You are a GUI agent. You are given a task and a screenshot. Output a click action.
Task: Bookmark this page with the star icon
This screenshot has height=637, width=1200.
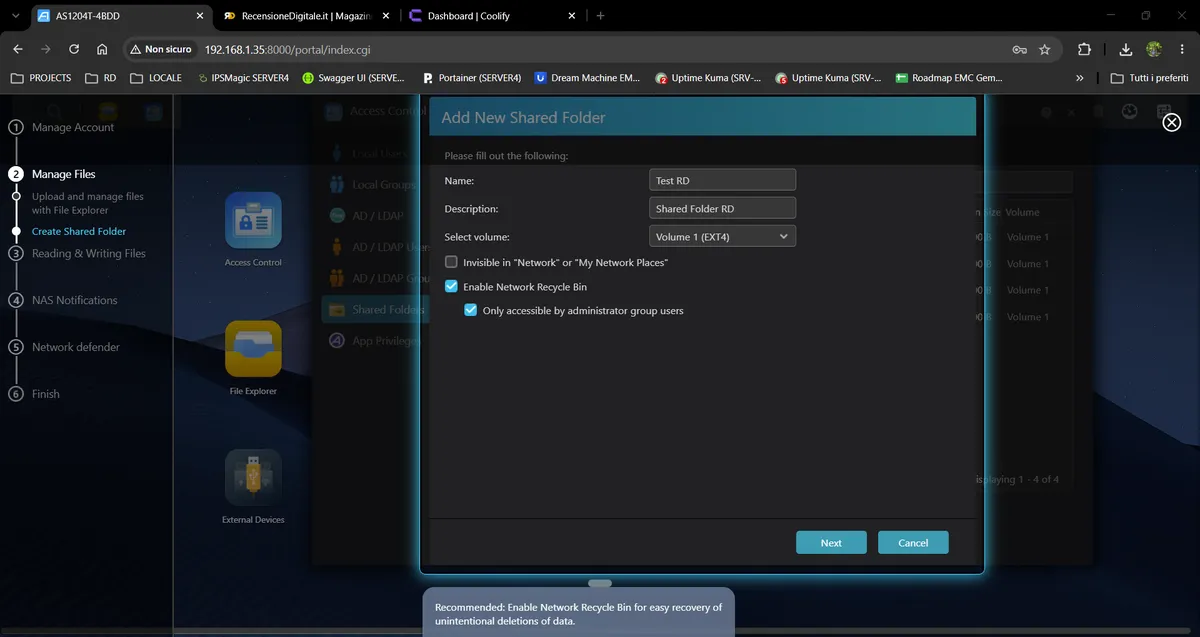click(x=1045, y=49)
